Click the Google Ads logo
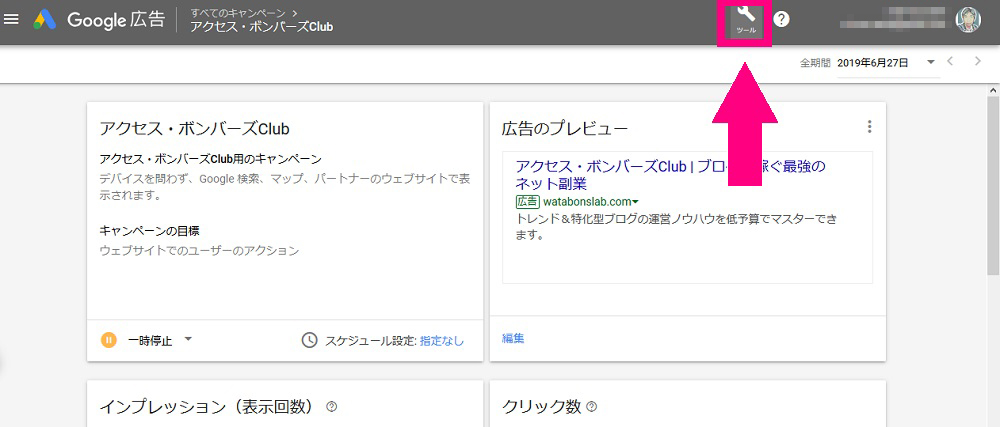 pos(45,20)
